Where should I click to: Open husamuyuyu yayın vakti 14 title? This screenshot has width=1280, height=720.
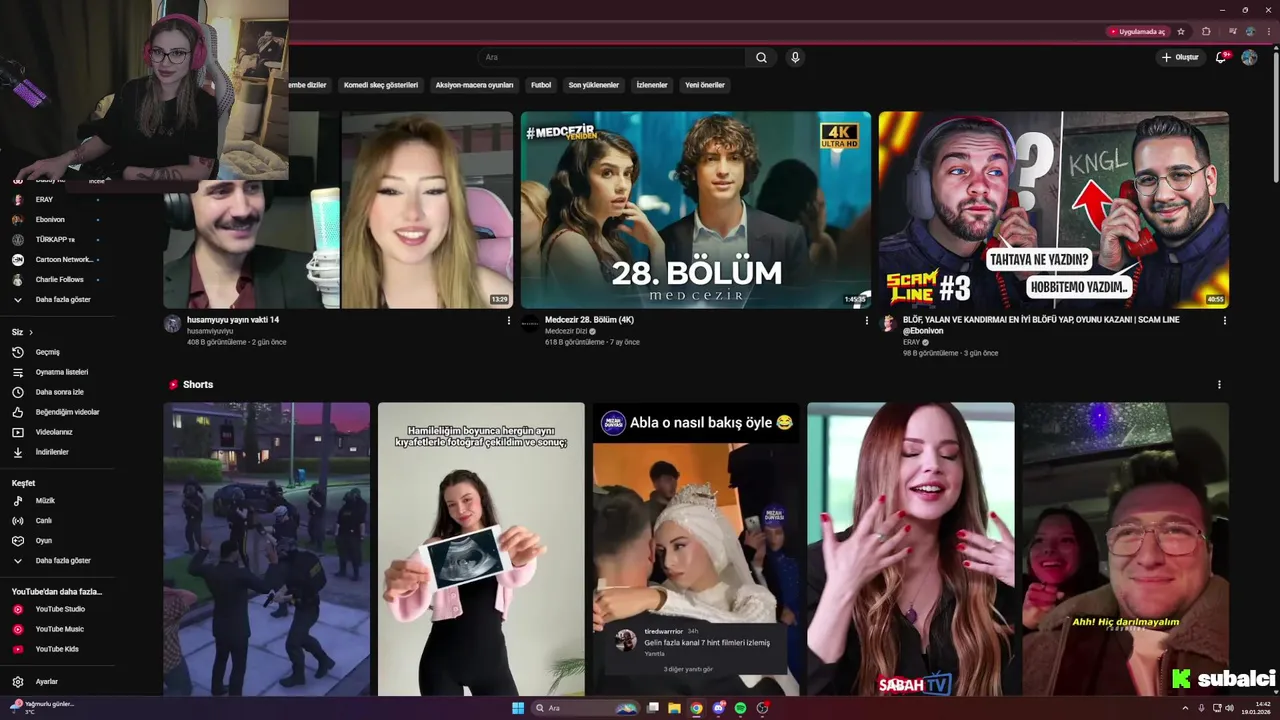click(233, 320)
